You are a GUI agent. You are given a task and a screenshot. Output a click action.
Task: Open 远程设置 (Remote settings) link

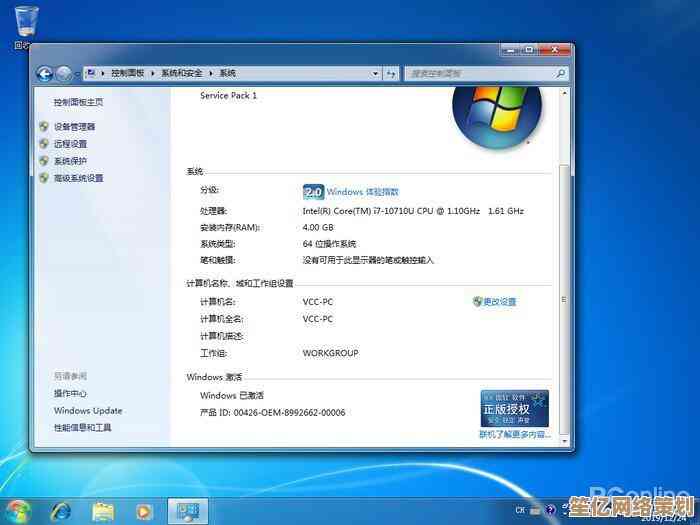(70, 144)
